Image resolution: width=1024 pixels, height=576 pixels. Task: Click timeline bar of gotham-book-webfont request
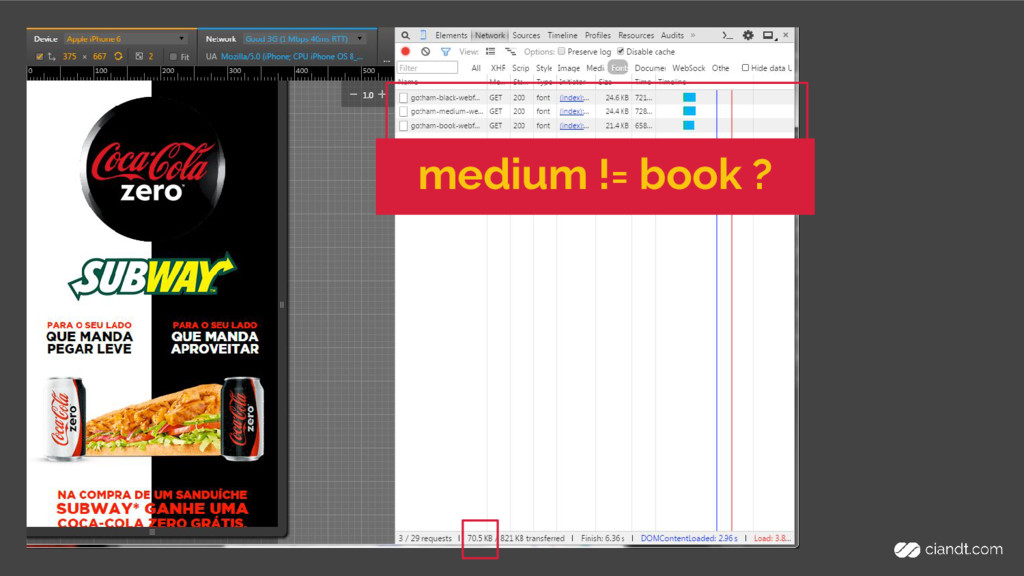tap(688, 126)
